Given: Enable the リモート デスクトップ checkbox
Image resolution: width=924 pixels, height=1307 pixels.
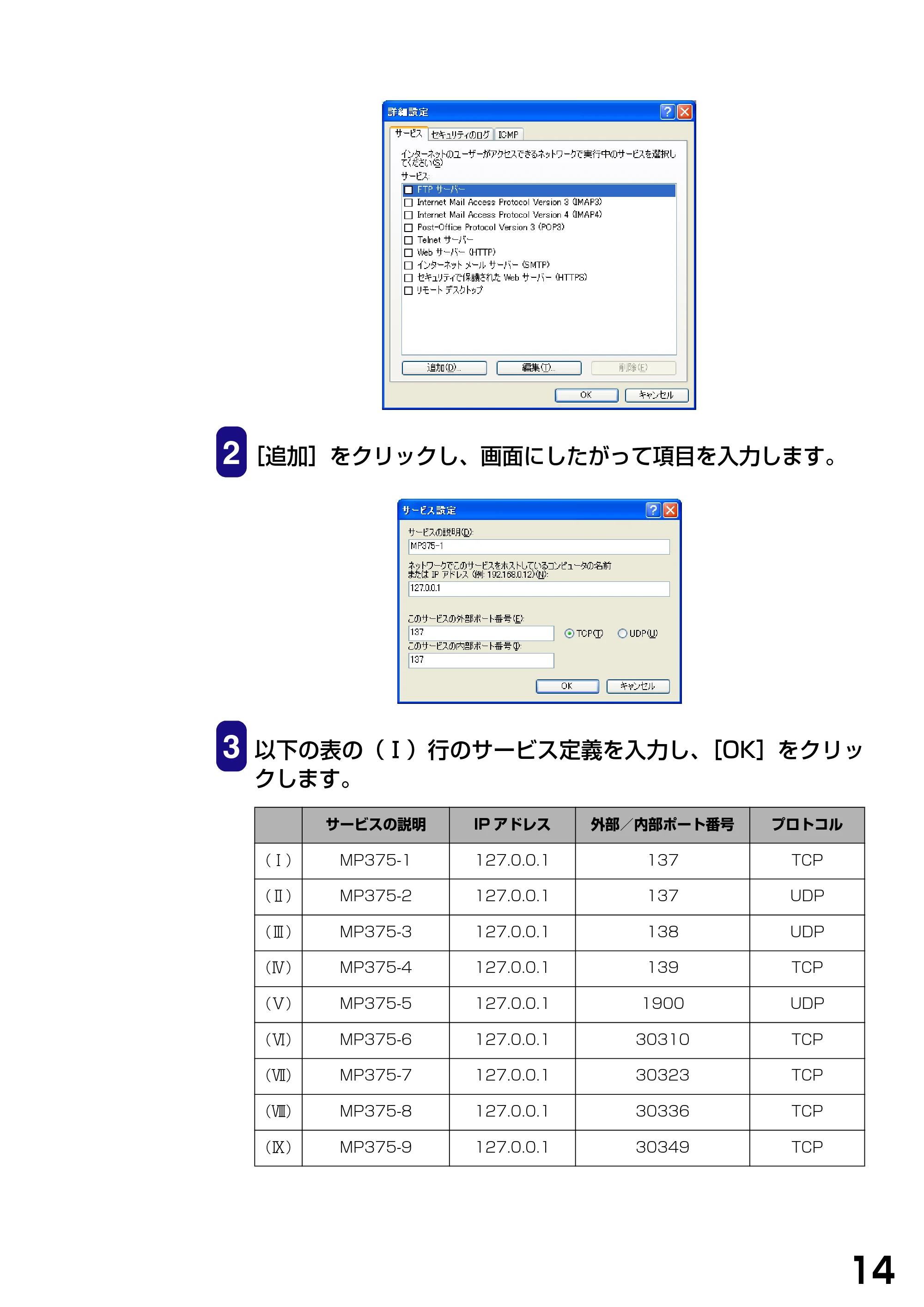Looking at the screenshot, I should click(408, 290).
